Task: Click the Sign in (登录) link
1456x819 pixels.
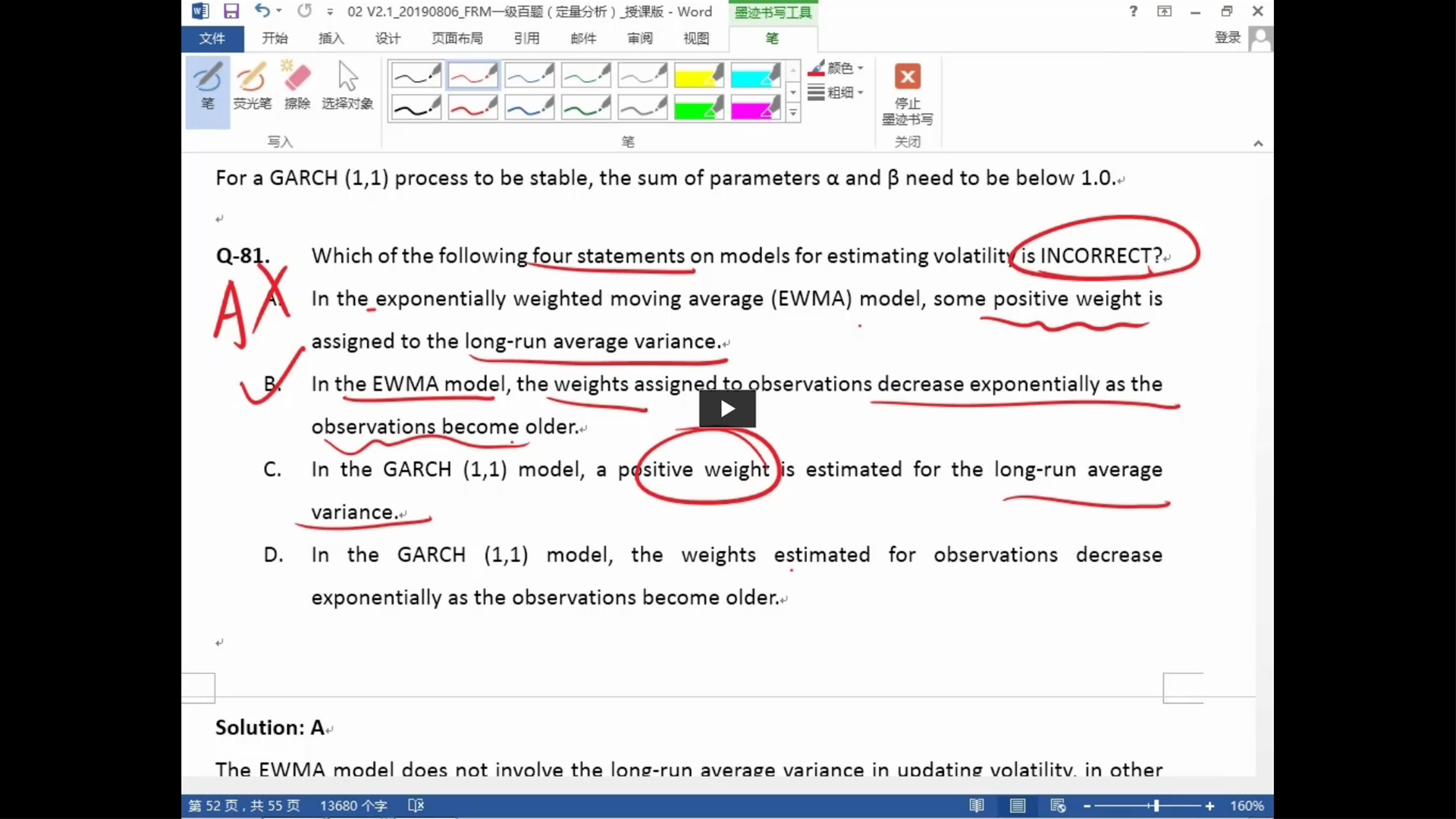Action: (x=1227, y=38)
